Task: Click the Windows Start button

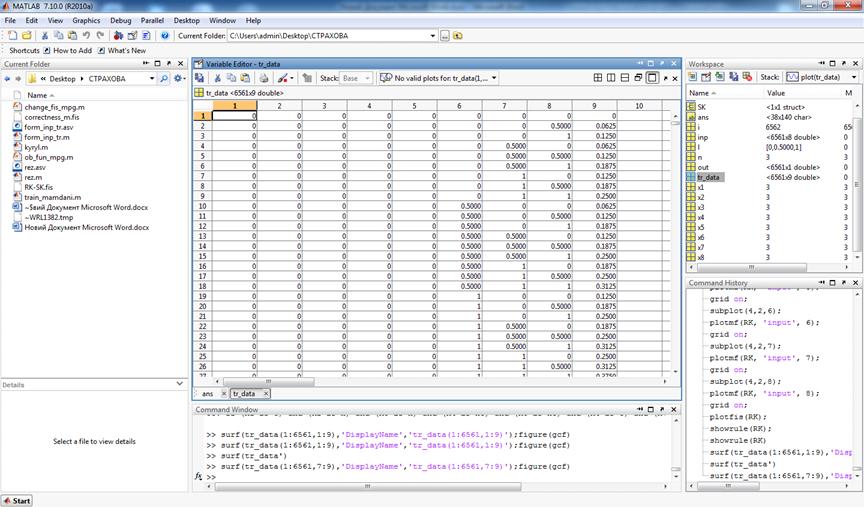Action: (x=17, y=500)
